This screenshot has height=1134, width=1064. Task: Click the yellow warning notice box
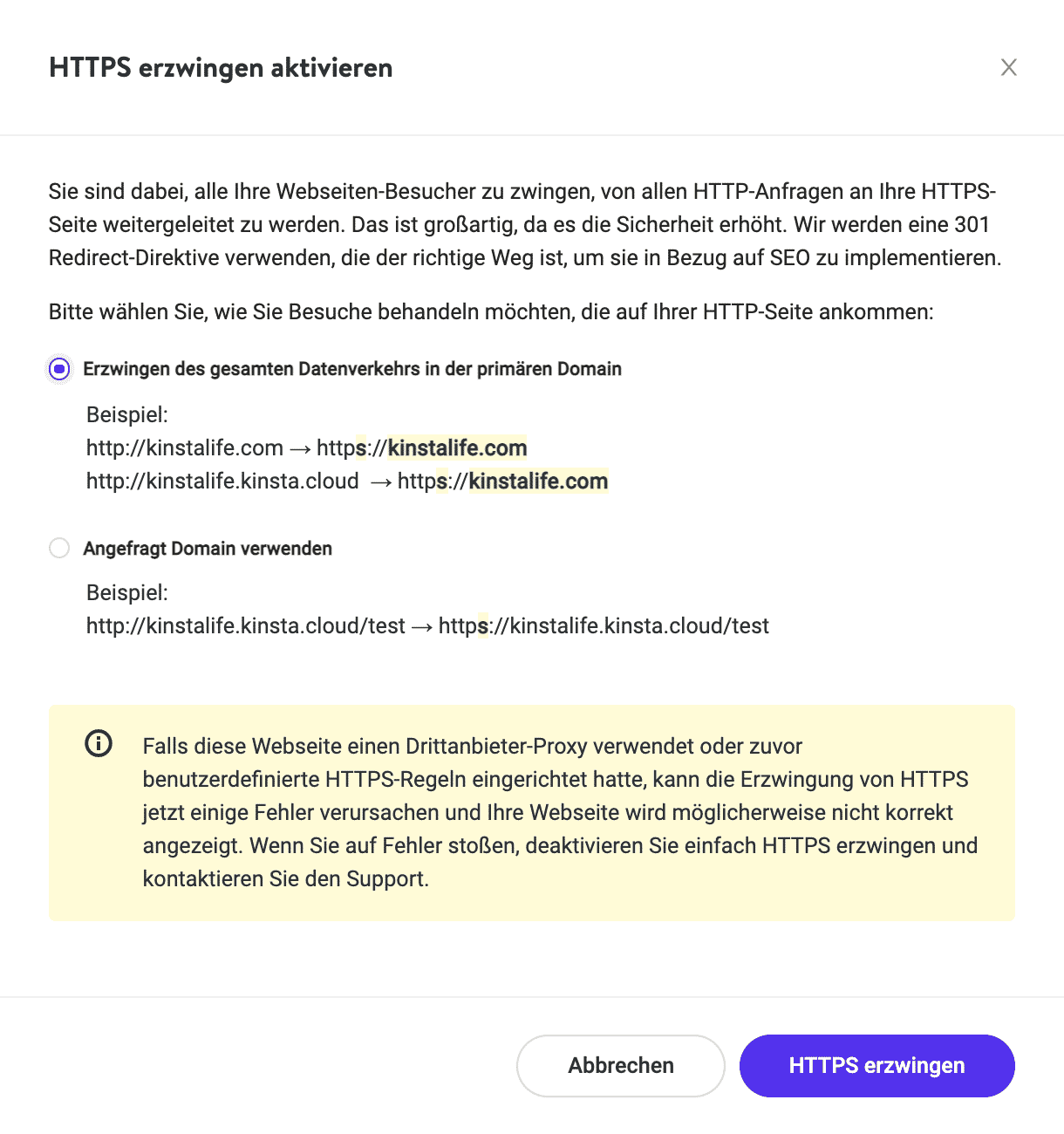pyautogui.click(x=532, y=812)
